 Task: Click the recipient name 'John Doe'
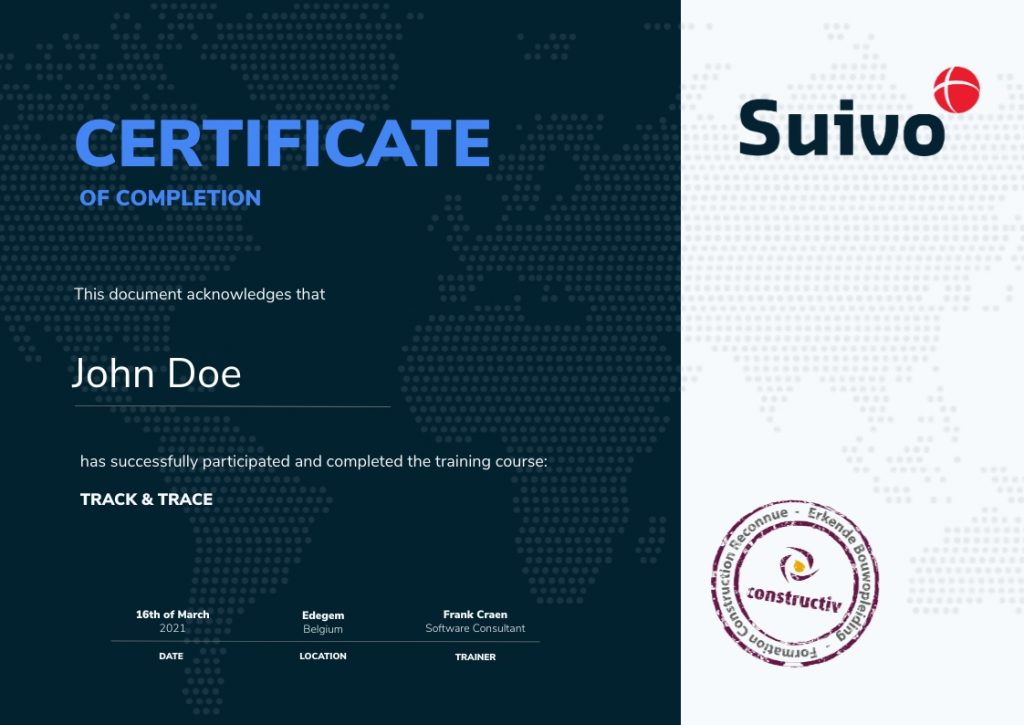[x=156, y=374]
